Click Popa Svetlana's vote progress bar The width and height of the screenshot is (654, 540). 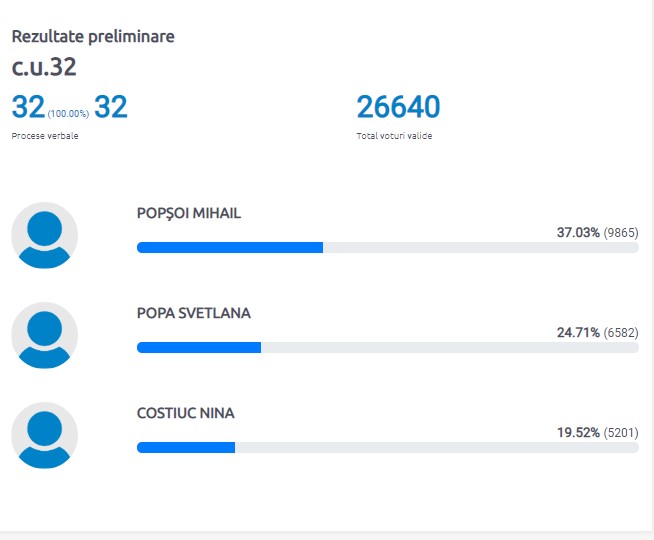pos(387,347)
